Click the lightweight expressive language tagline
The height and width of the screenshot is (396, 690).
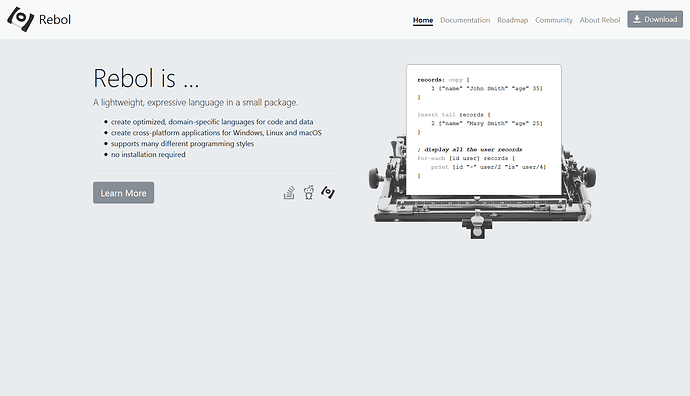195,103
